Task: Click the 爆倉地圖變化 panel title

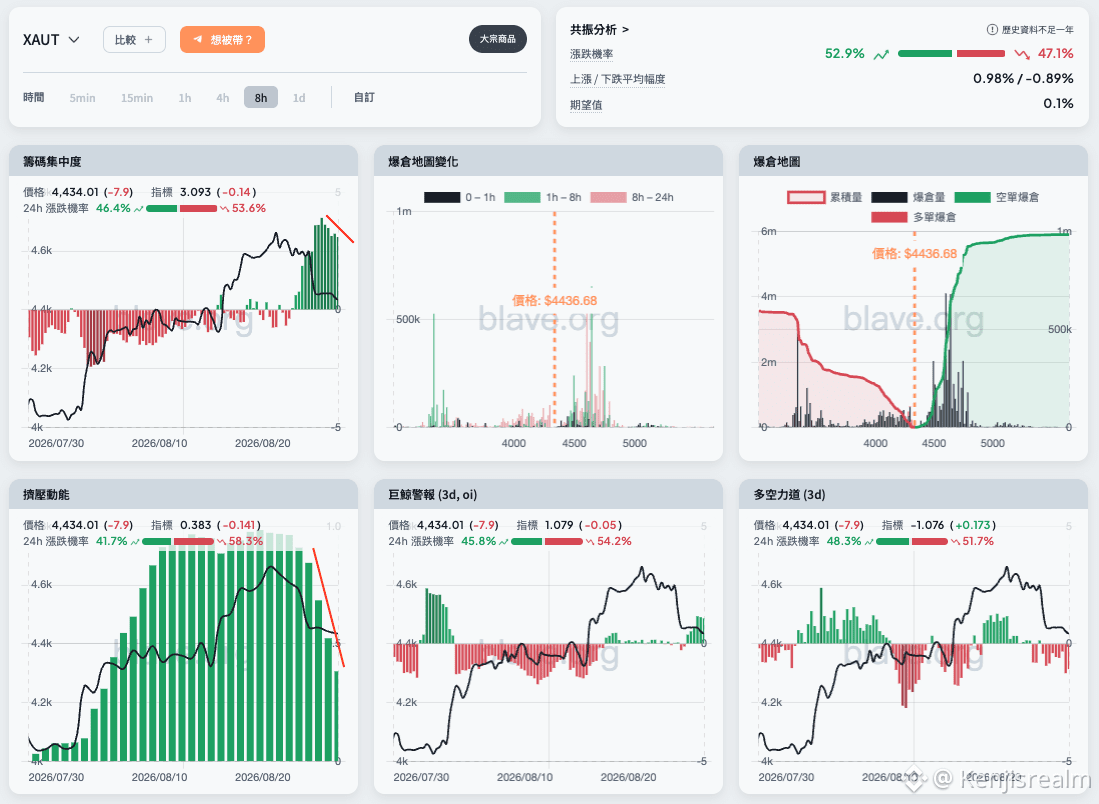Action: (423, 162)
